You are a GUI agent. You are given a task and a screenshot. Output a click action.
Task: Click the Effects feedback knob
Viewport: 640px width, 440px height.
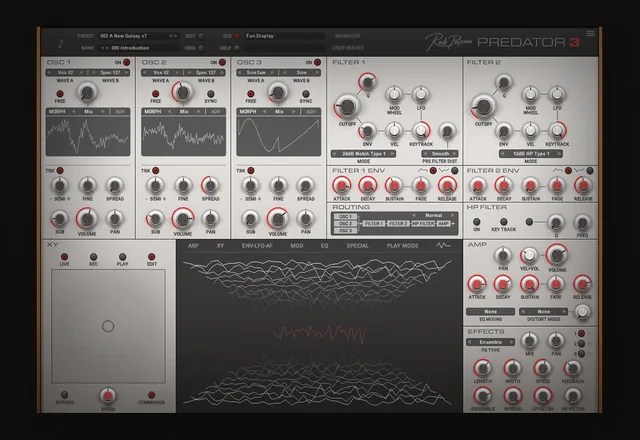pos(573,369)
